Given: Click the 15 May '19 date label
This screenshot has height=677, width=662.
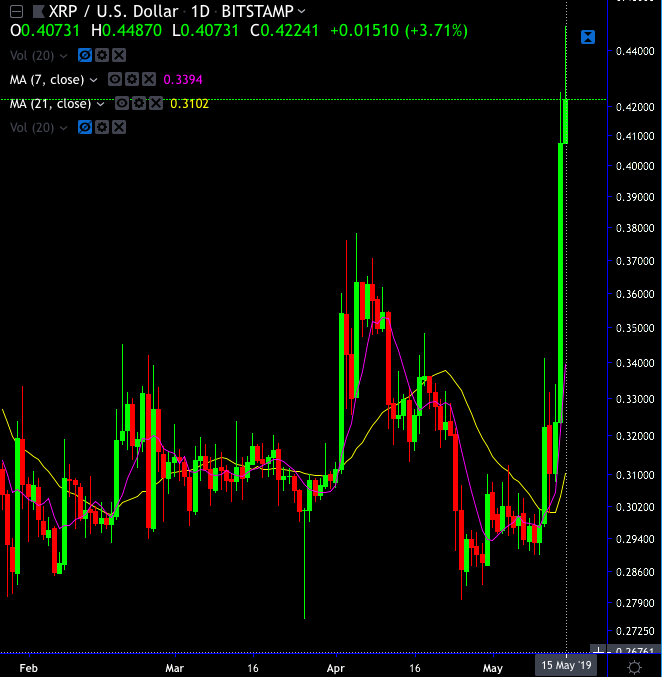Looking at the screenshot, I should (x=566, y=665).
